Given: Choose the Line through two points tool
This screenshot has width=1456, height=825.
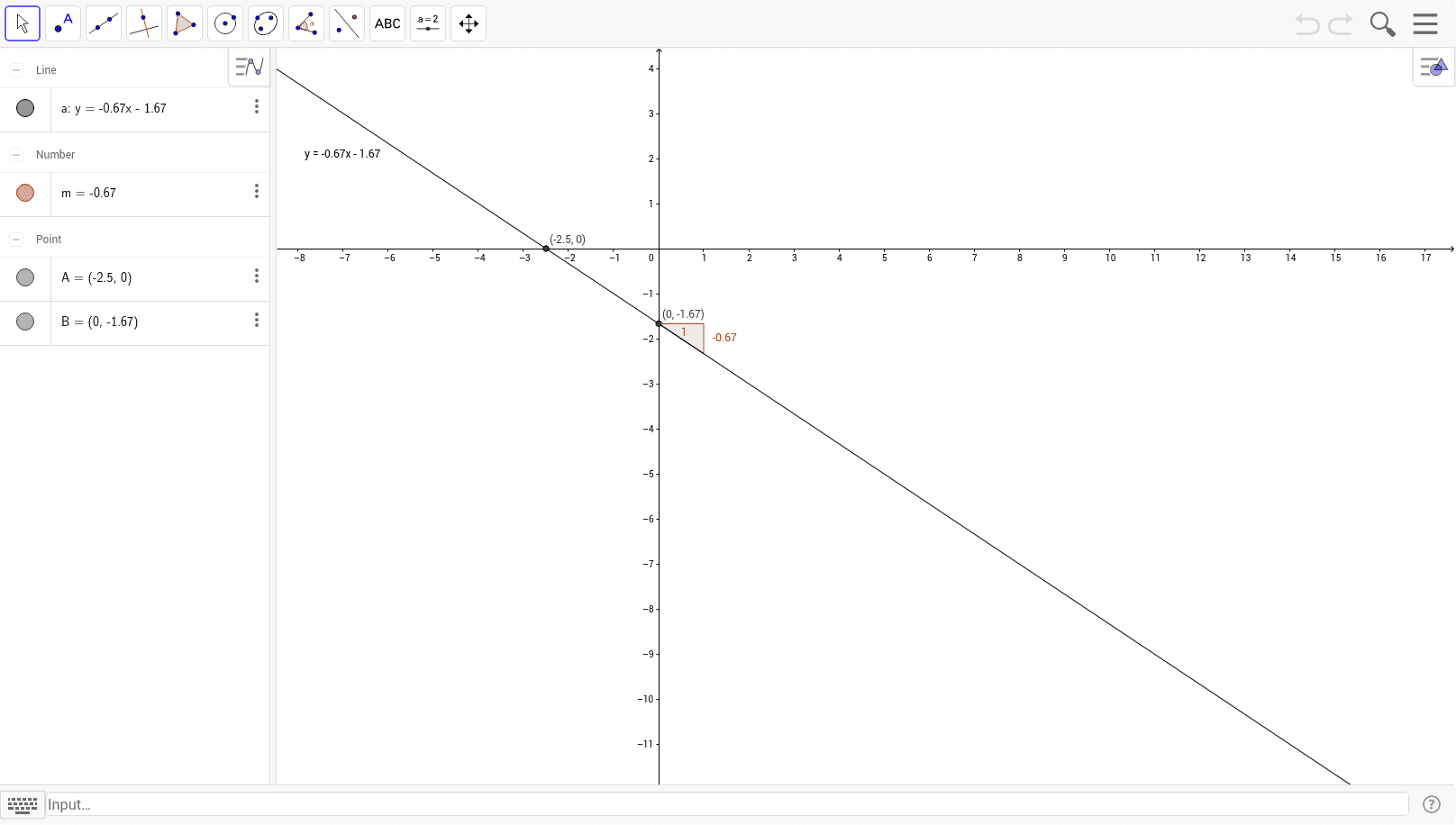Looking at the screenshot, I should click(x=104, y=23).
